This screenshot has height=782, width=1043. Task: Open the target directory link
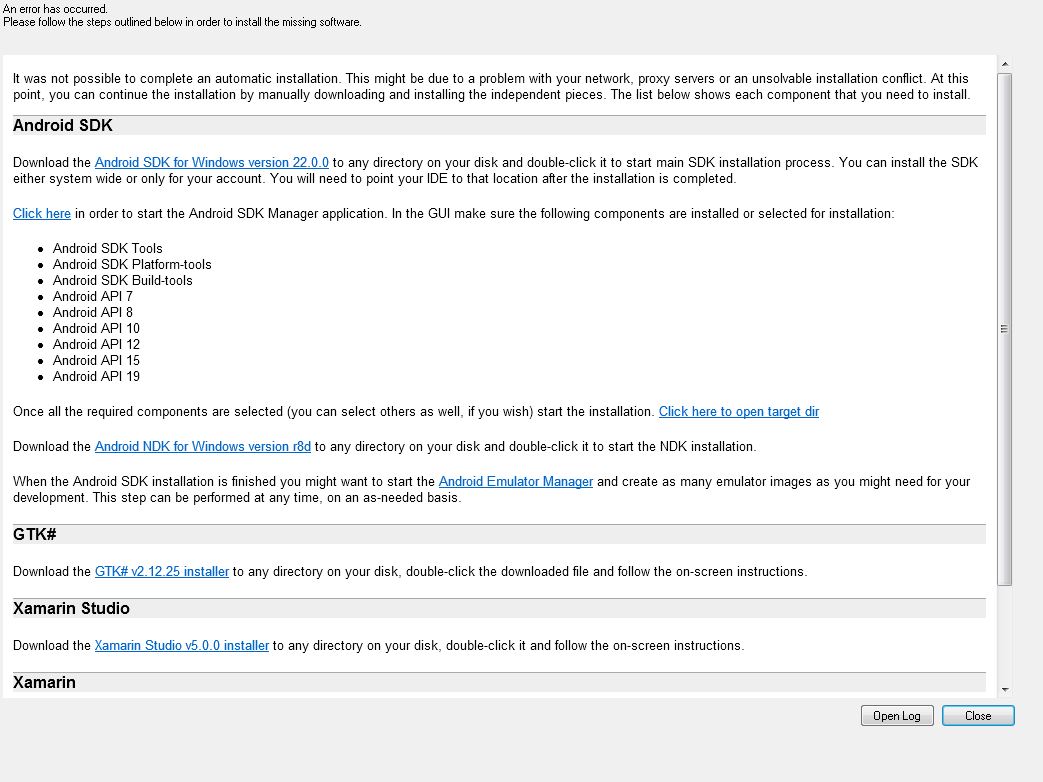(x=739, y=412)
